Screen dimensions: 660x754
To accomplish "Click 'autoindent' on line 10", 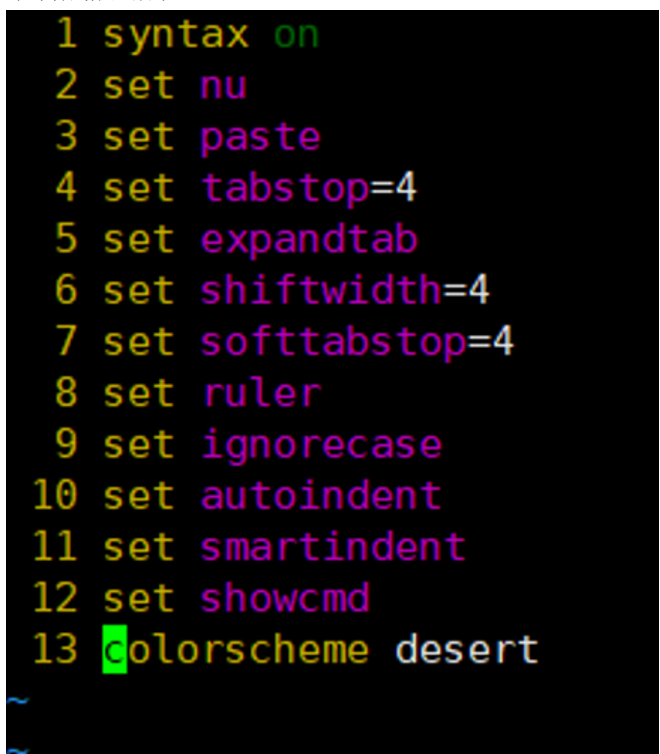I will pyautogui.click(x=321, y=495).
